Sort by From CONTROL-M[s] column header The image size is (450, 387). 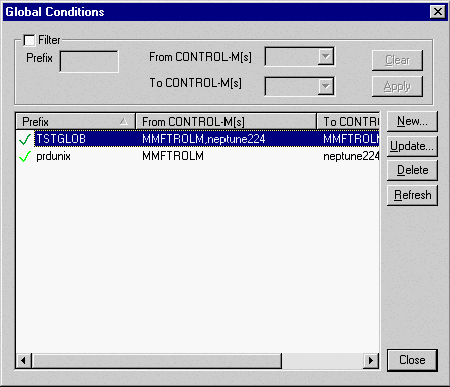pyautogui.click(x=226, y=121)
